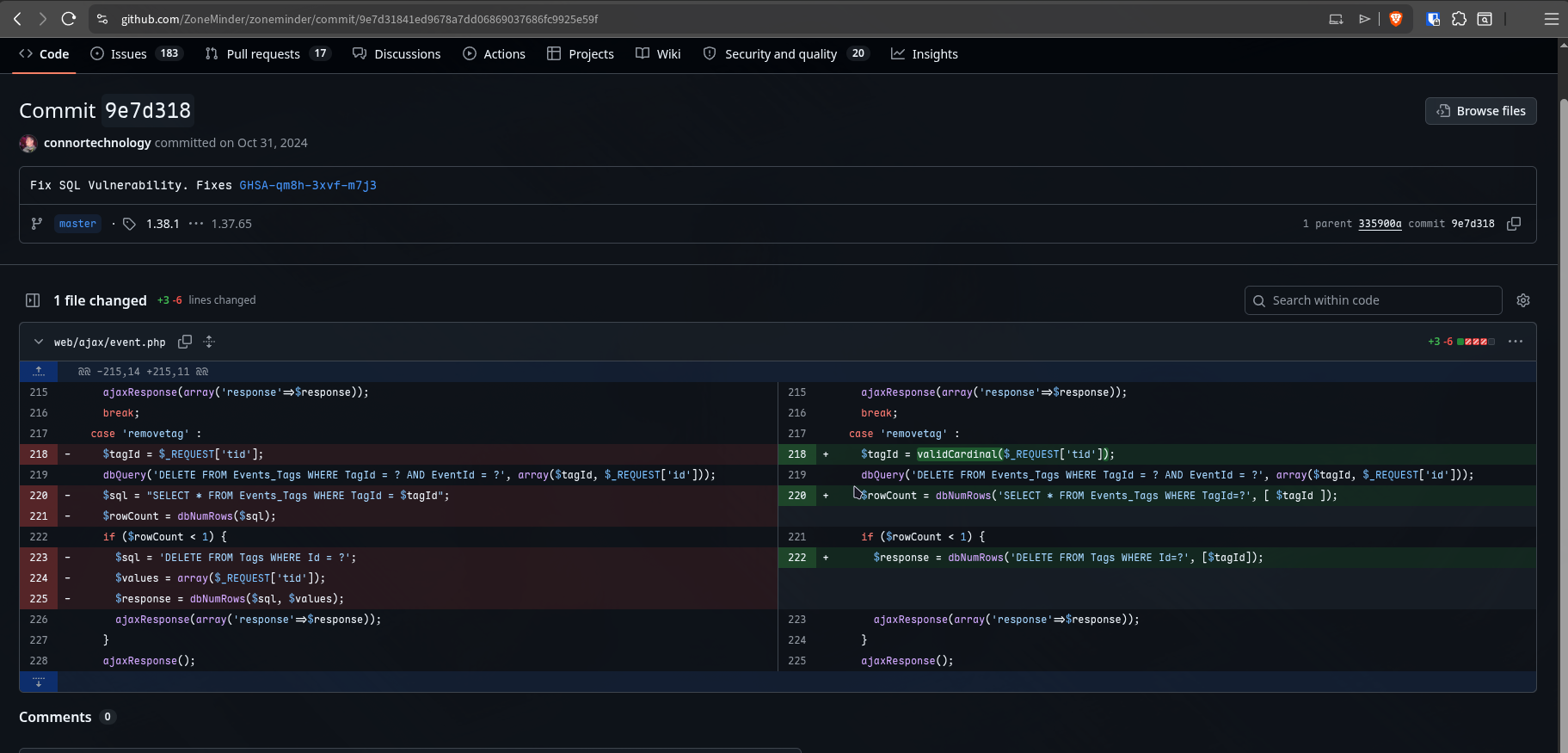
Task: Click web/ajax/event.php file name
Action: 109,342
